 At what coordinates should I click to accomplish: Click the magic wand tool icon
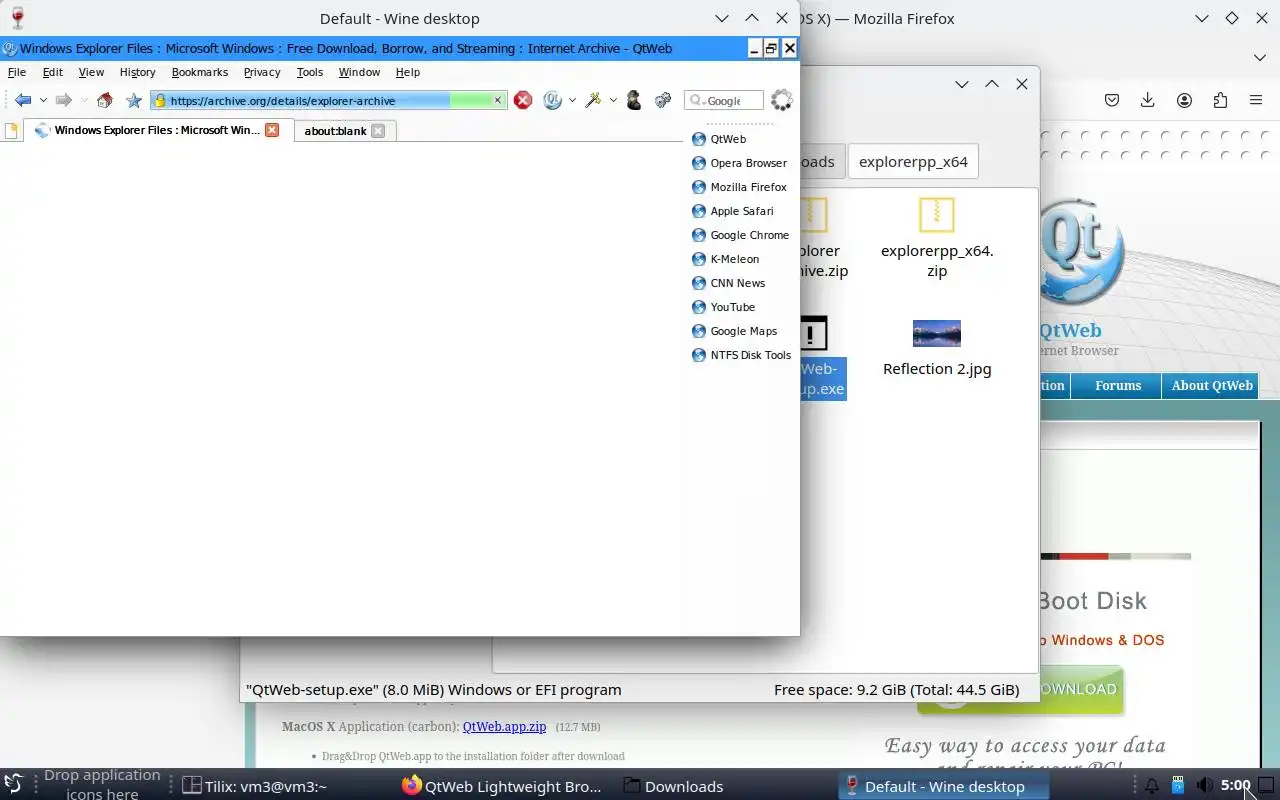point(593,100)
